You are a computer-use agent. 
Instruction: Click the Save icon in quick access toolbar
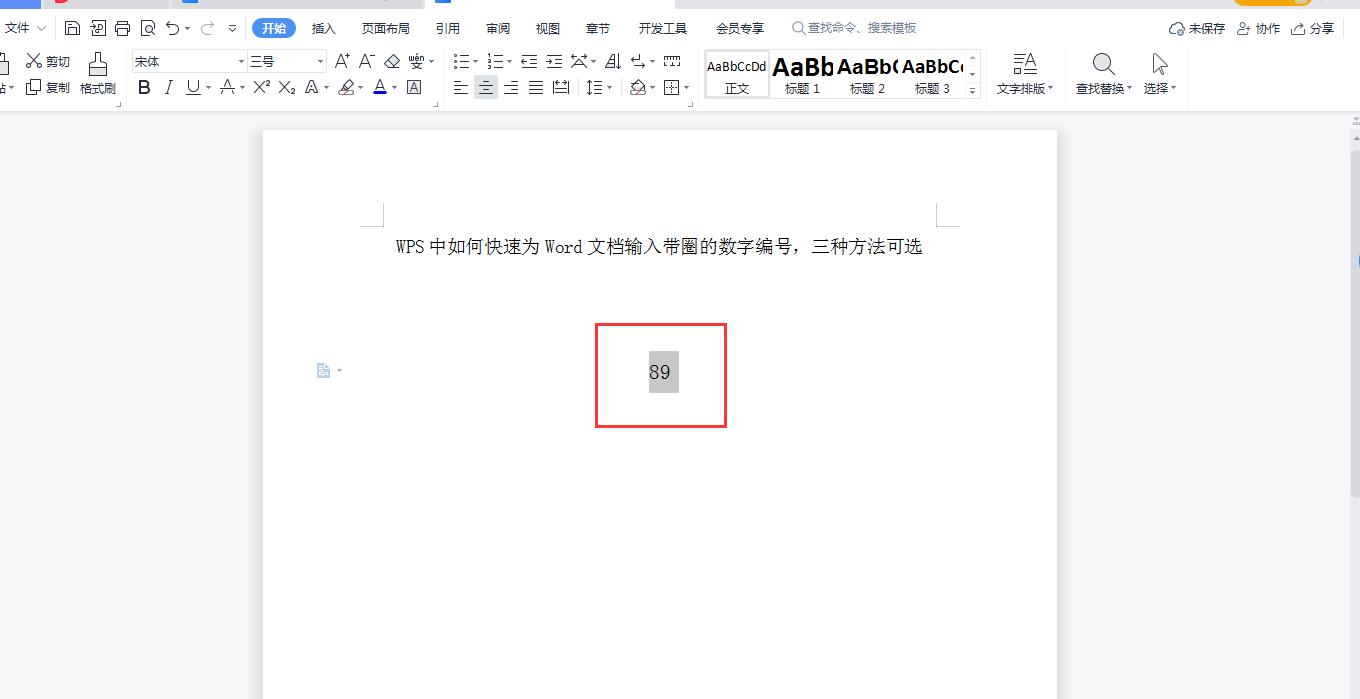[72, 28]
